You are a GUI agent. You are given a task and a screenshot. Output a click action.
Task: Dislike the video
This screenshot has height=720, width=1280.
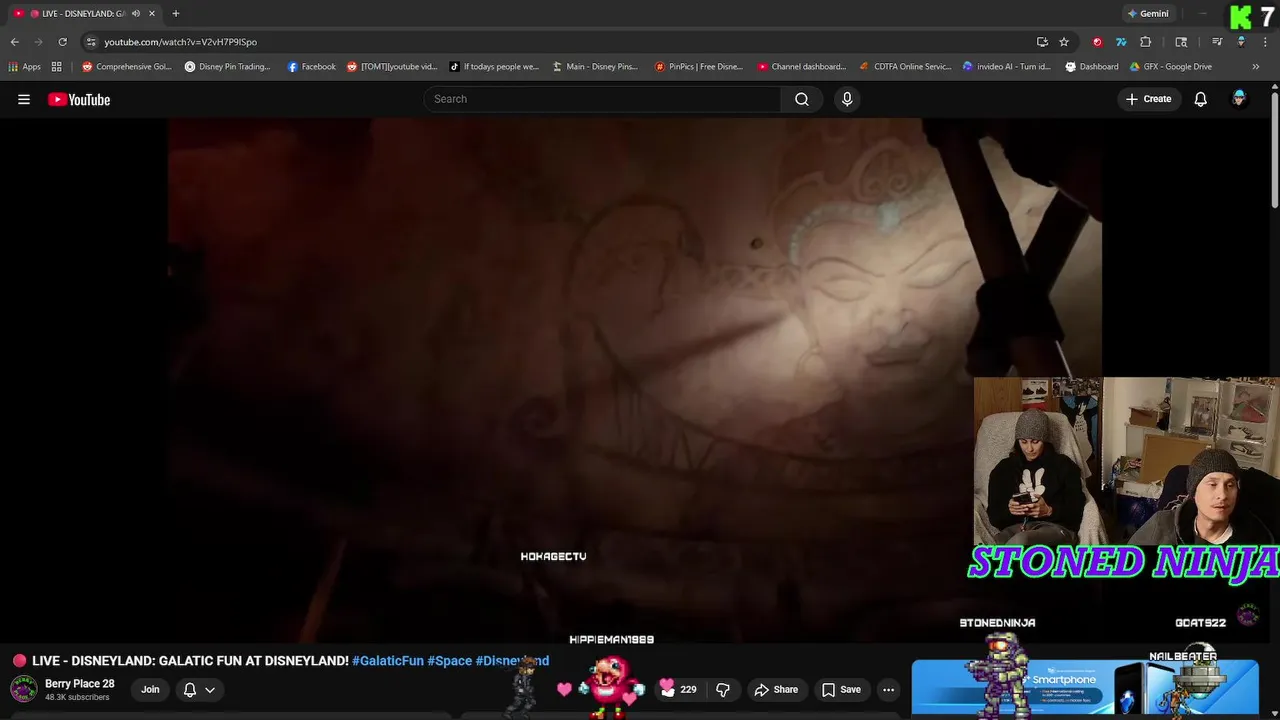point(723,689)
